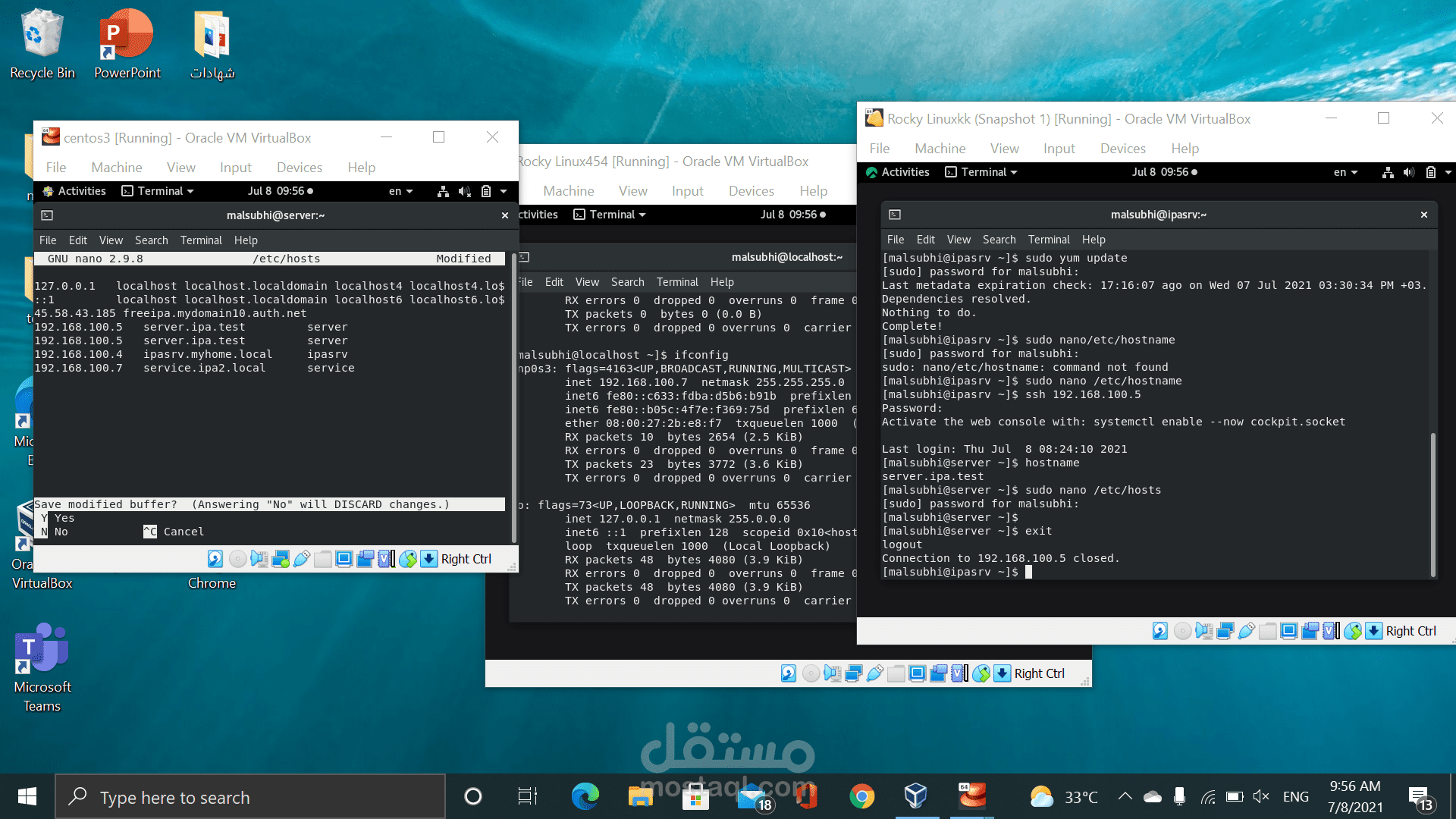Click hard disk indicator in Rocky Linux454 status bar
Viewport: 1456px width, 819px height.
[789, 673]
